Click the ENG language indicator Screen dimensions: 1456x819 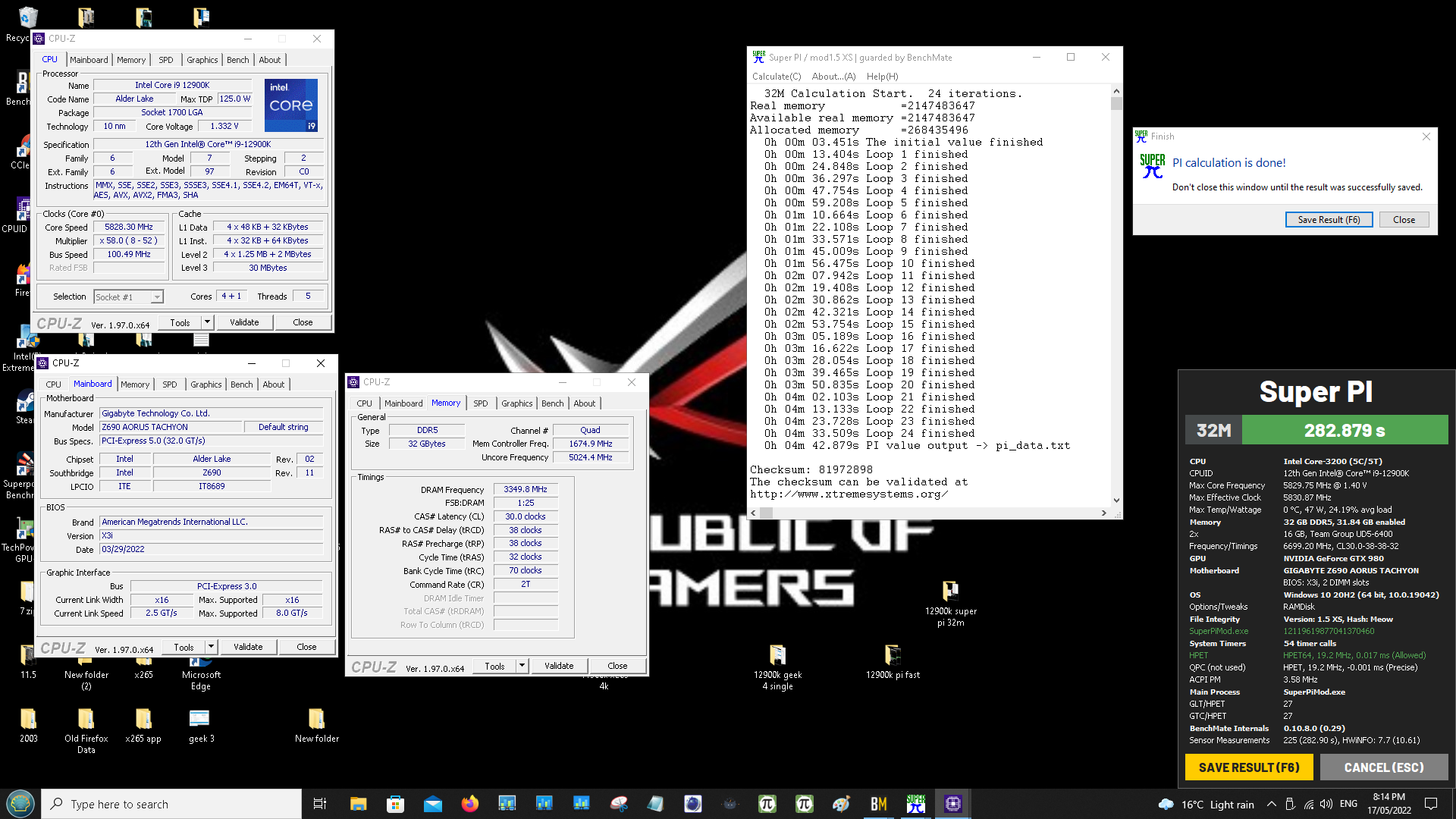tap(1348, 804)
